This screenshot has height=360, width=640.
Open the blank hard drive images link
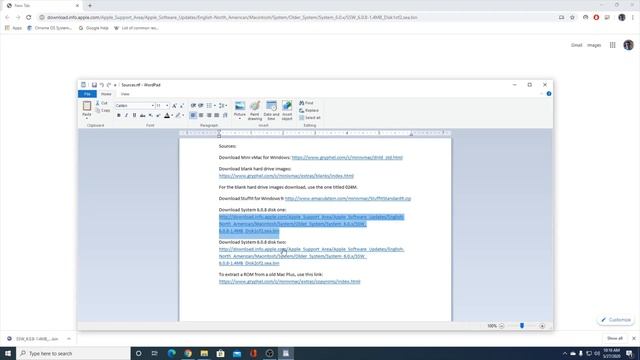pyautogui.click(x=286, y=176)
